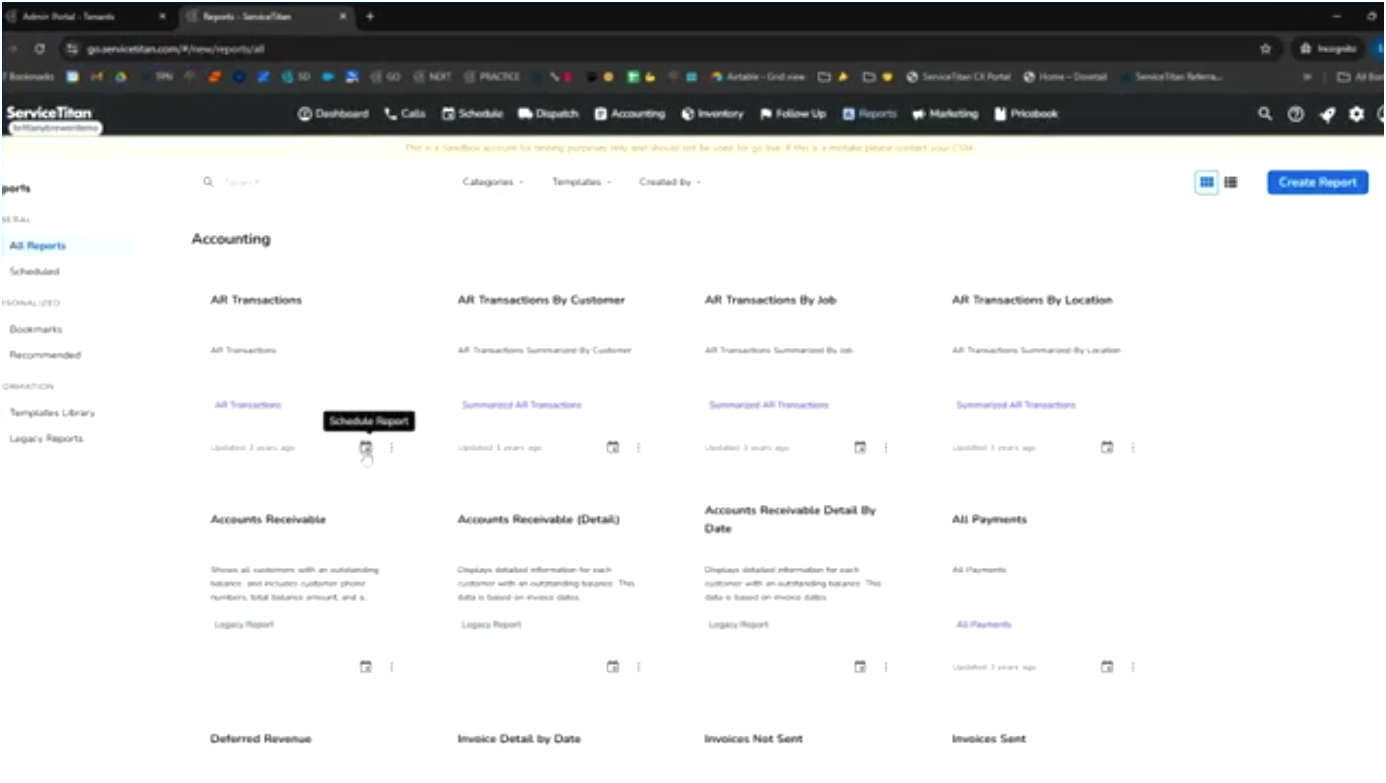Switch to the Admin Portal - Tenants tab
Image resolution: width=1386 pixels, height=783 pixels.
[x=90, y=16]
